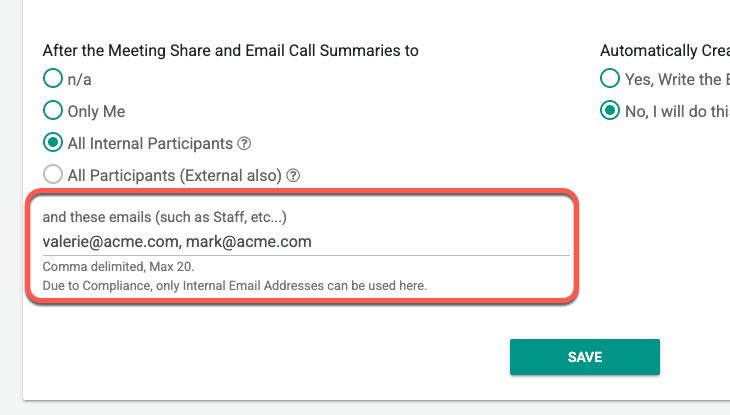Click help icon next to All Participants (External also)
Screen dimensions: 730x415
(x=293, y=176)
